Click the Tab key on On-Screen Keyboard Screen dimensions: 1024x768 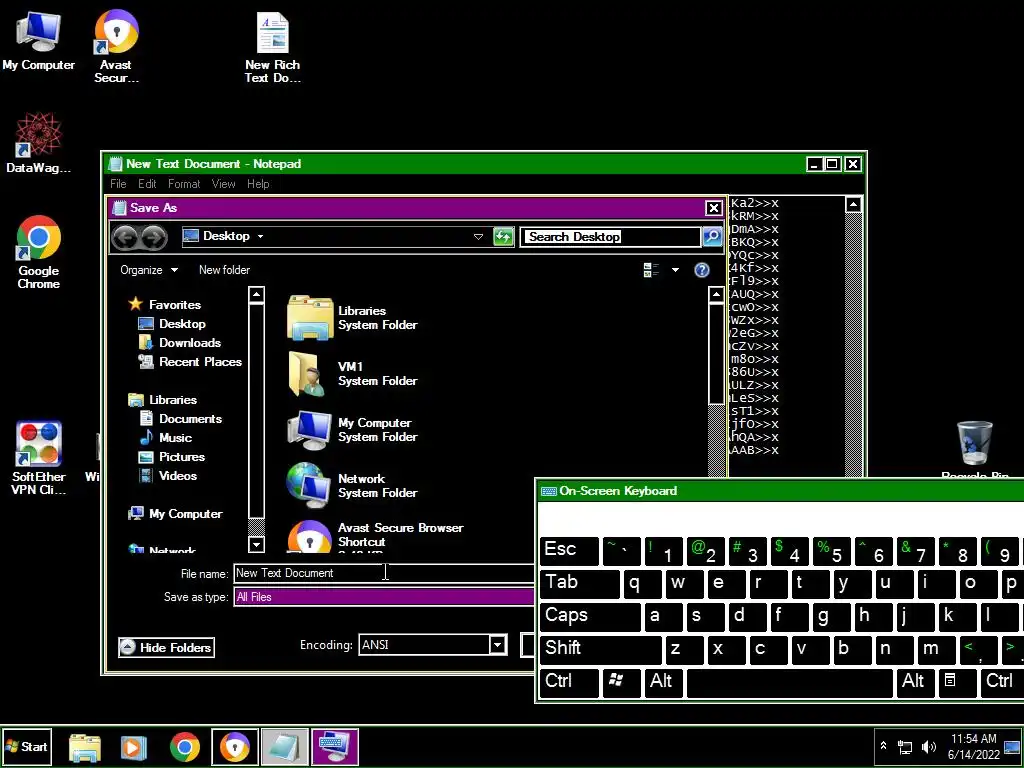[x=579, y=584]
